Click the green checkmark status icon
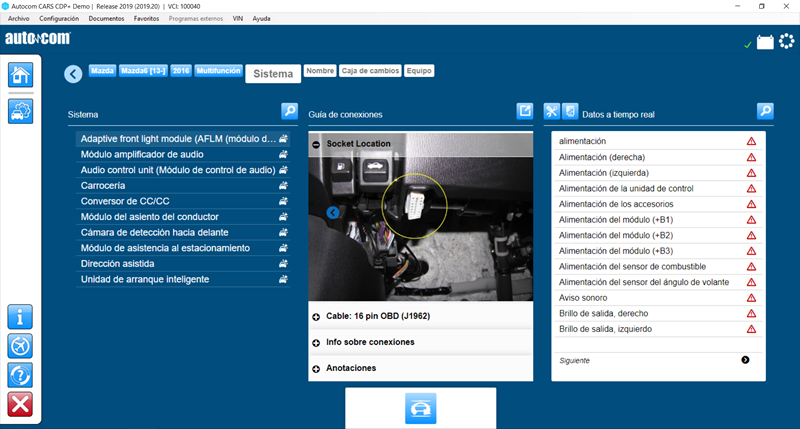800x429 pixels. coord(747,45)
